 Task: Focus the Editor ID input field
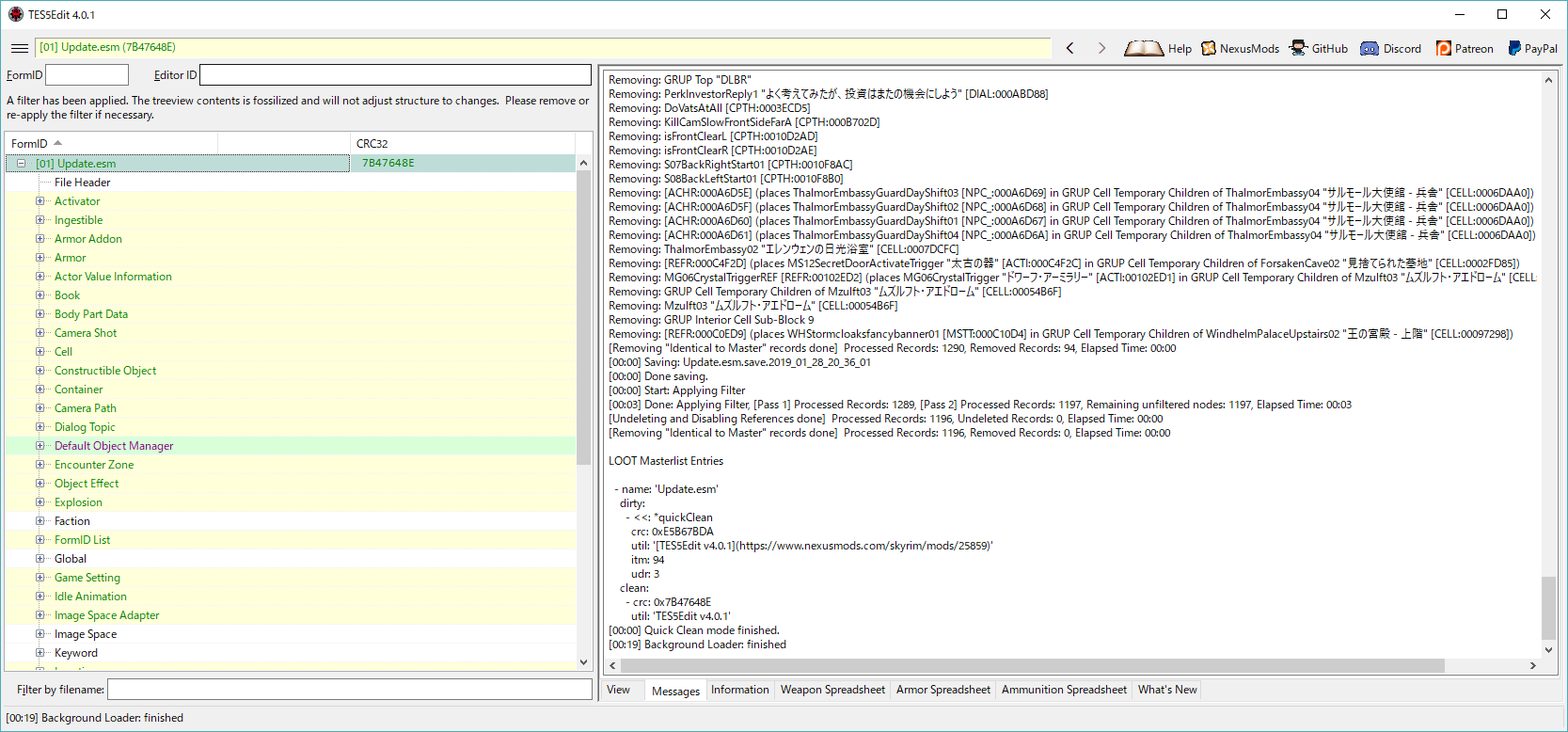[395, 75]
